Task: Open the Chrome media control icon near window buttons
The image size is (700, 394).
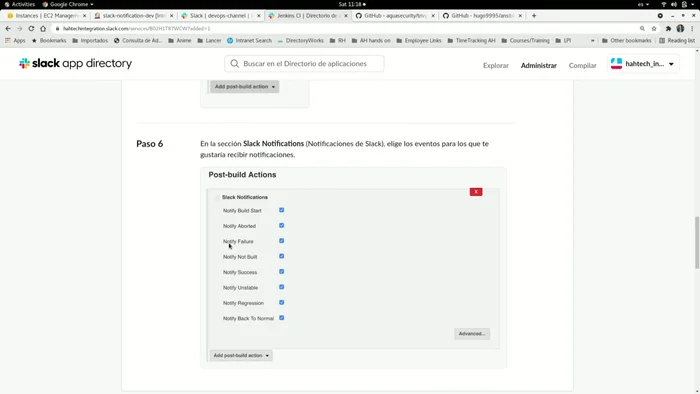Action: click(x=660, y=16)
